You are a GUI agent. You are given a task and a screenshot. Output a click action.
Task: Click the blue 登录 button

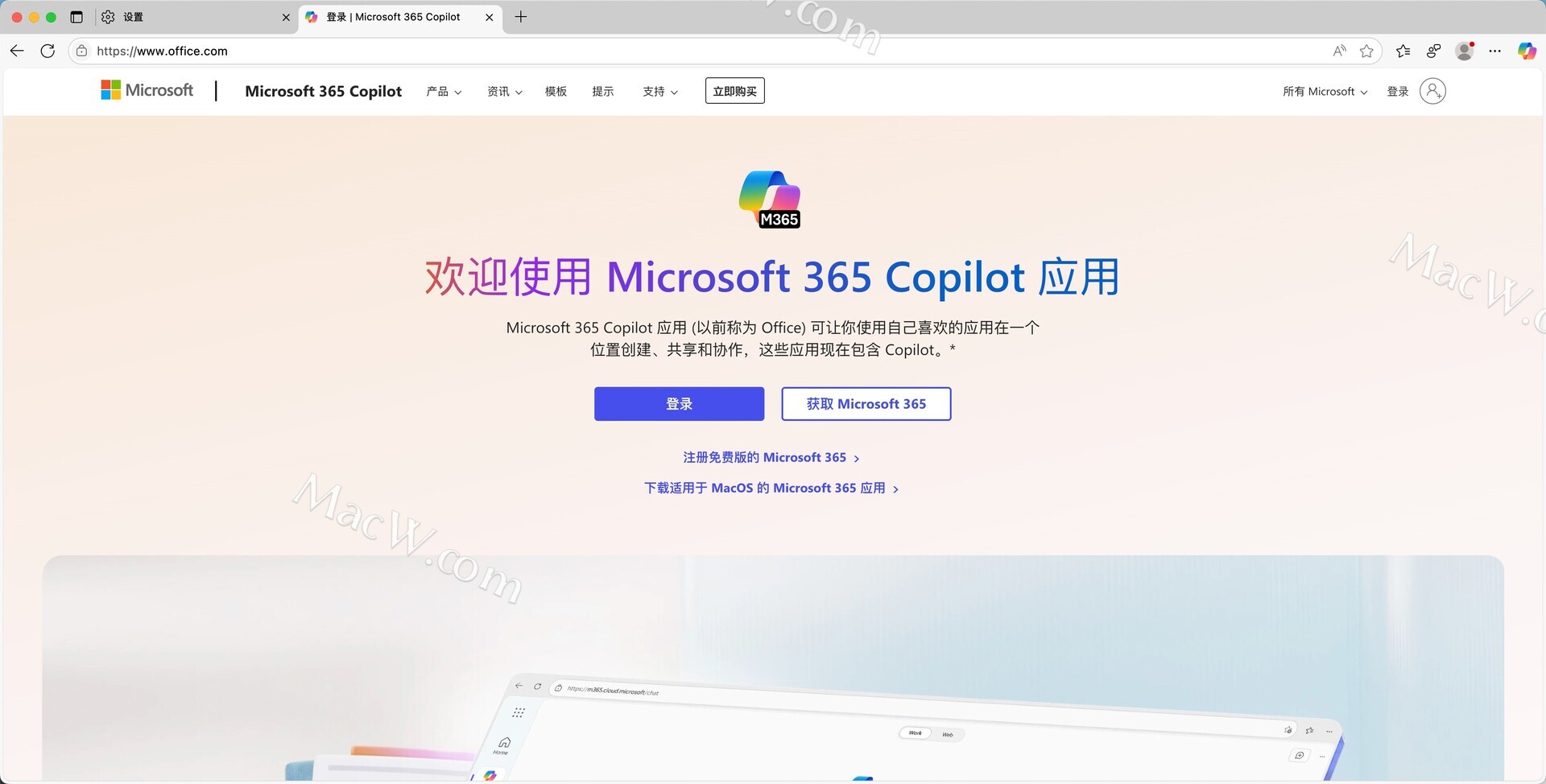tap(679, 404)
